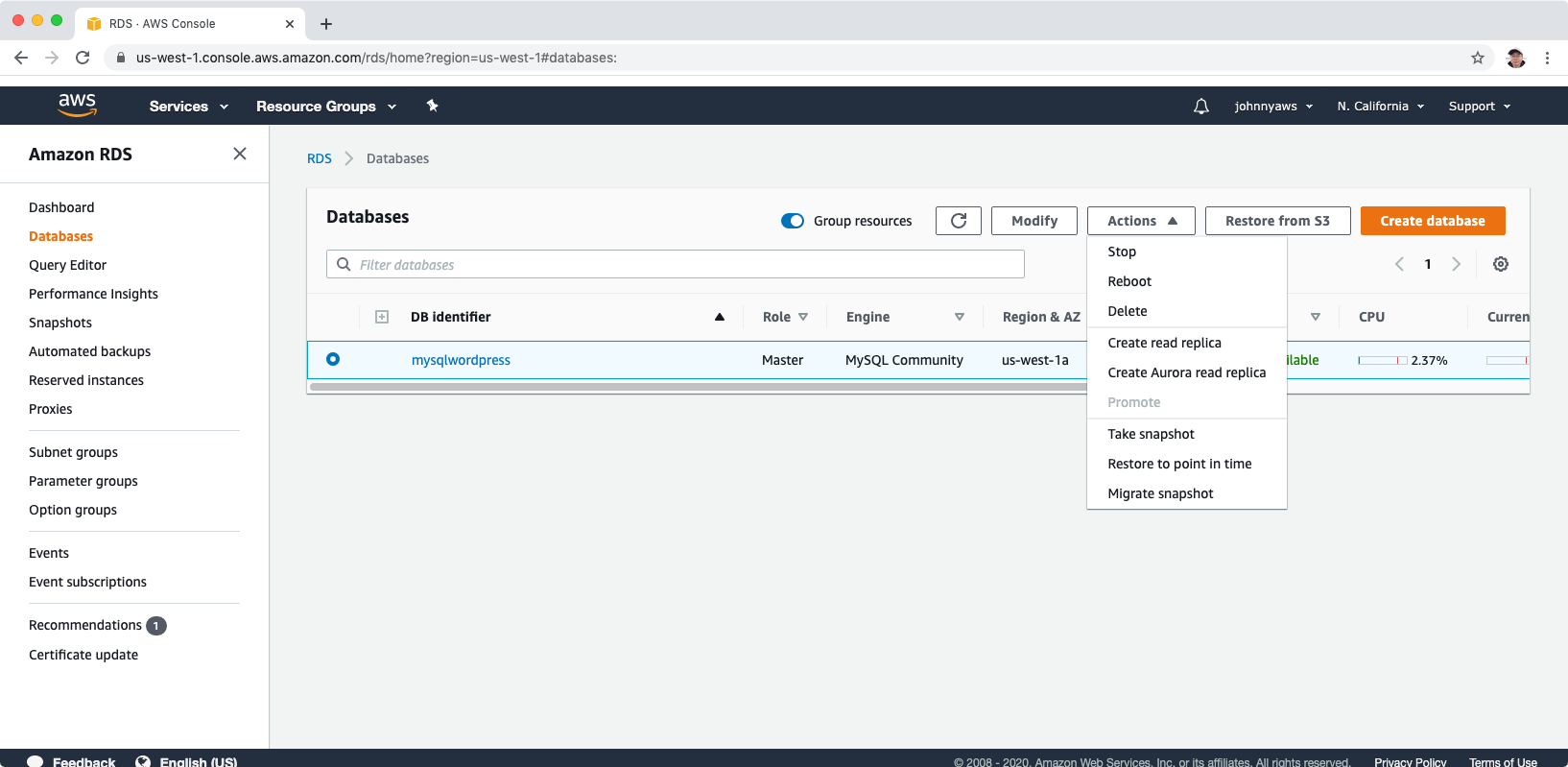Click the AWS logo home icon
The image size is (1568, 767).
pos(77,105)
